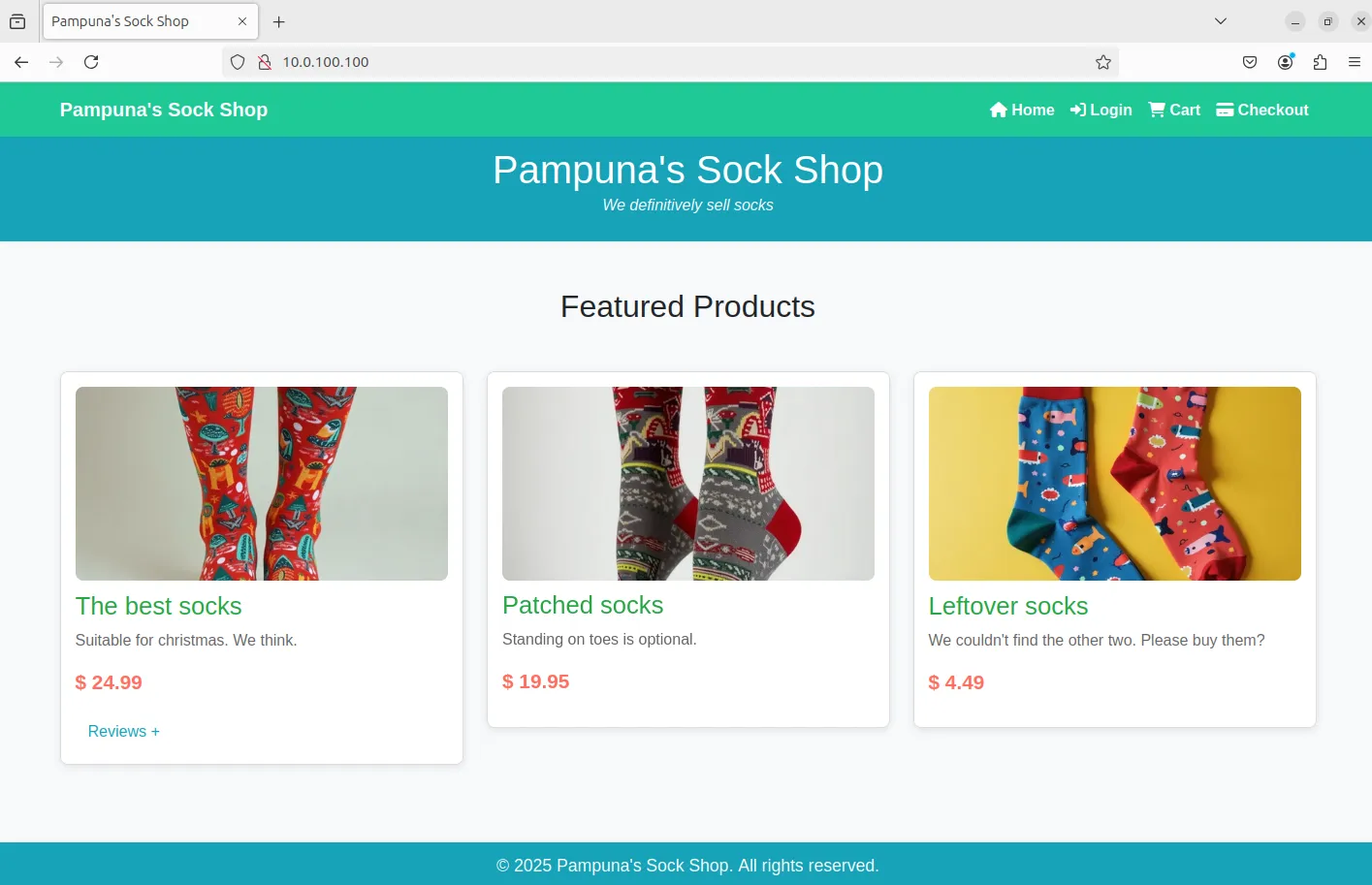Click the tracking protection shield icon
Image resolution: width=1372 pixels, height=885 pixels.
coord(238,62)
